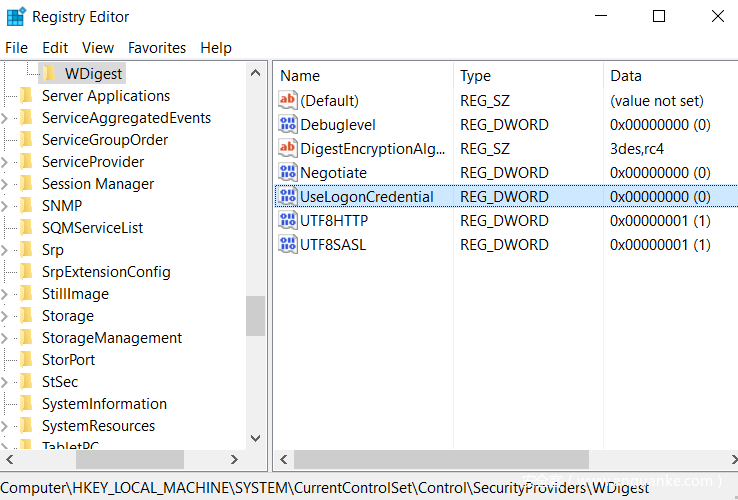
Task: Open the Edit menu
Action: click(55, 48)
